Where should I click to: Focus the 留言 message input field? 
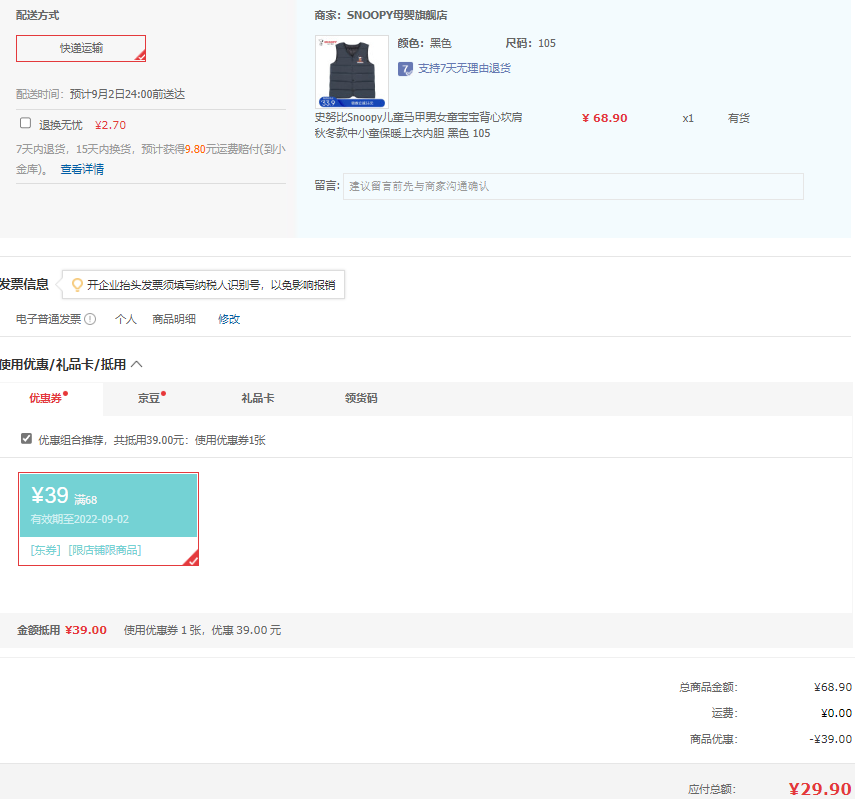click(573, 187)
